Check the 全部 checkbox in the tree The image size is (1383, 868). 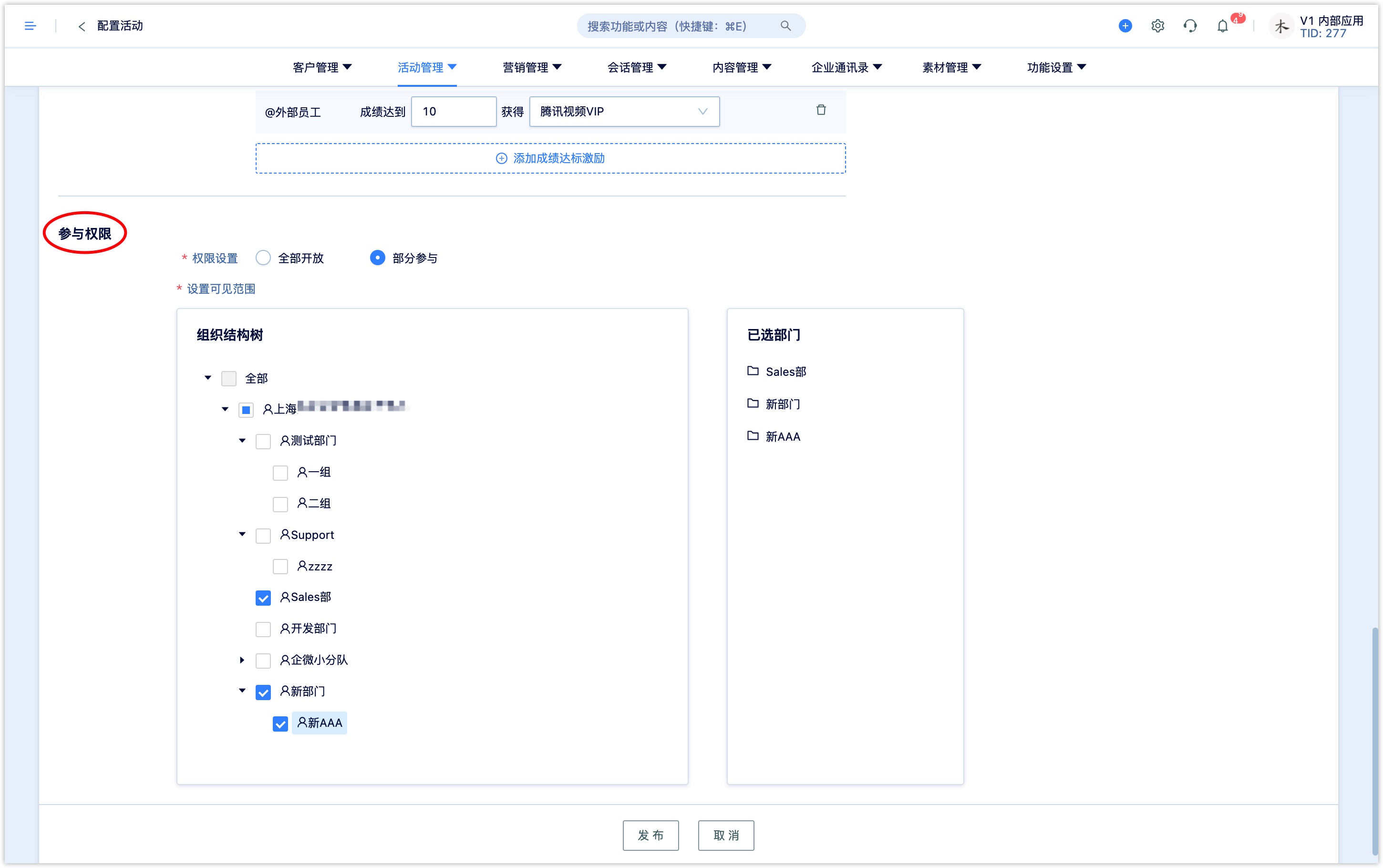pos(228,378)
